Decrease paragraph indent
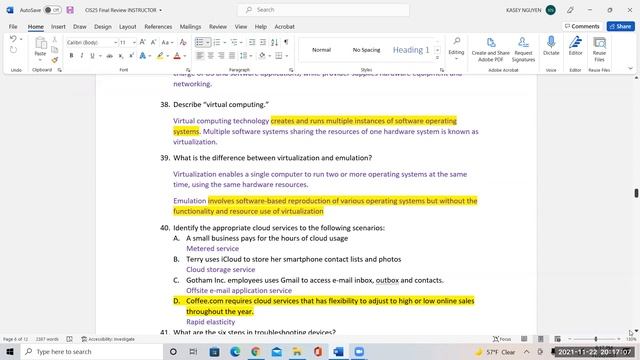 point(252,42)
